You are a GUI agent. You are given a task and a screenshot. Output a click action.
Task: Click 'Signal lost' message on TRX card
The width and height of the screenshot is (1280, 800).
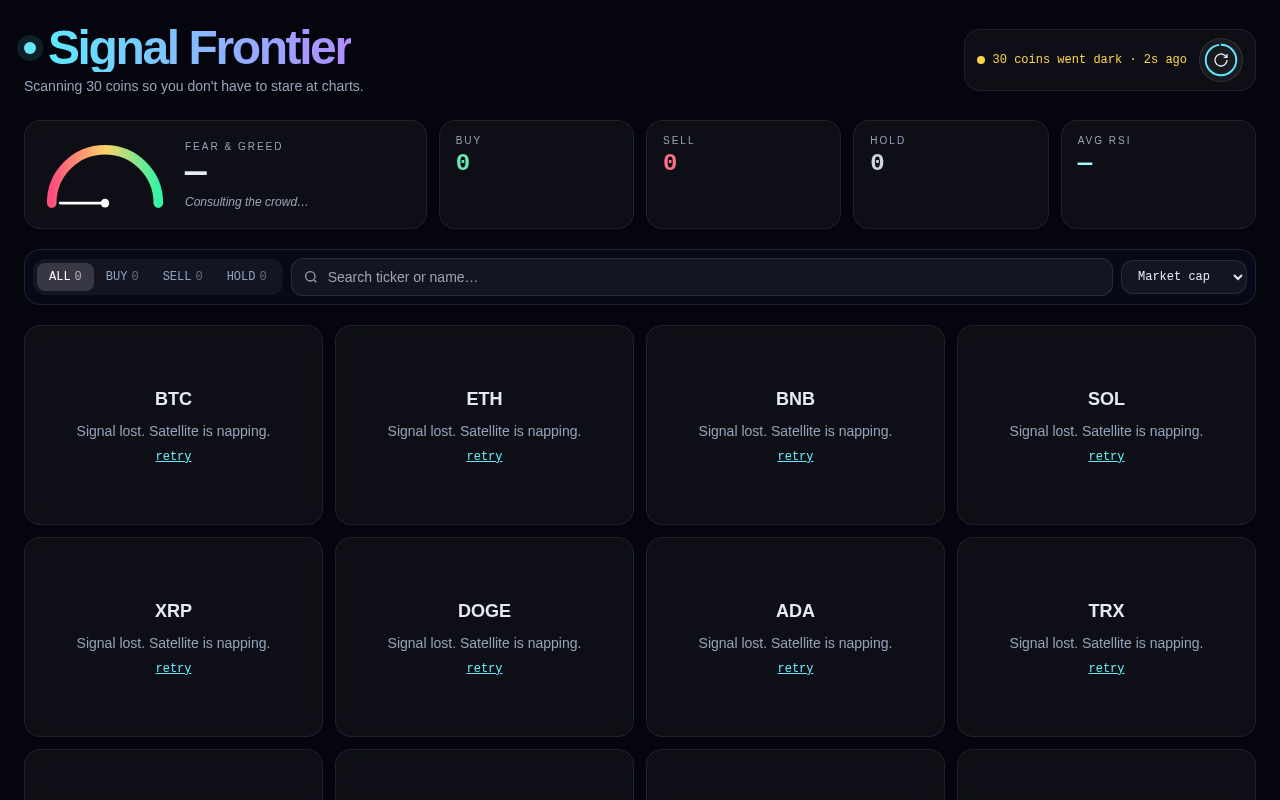click(x=1106, y=643)
